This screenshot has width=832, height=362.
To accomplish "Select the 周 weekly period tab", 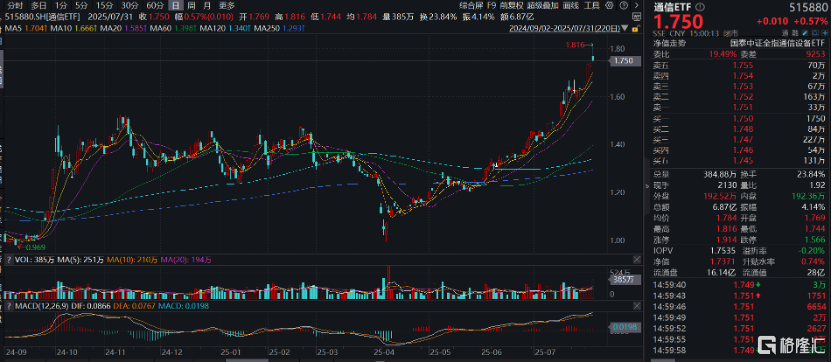I will [191, 6].
